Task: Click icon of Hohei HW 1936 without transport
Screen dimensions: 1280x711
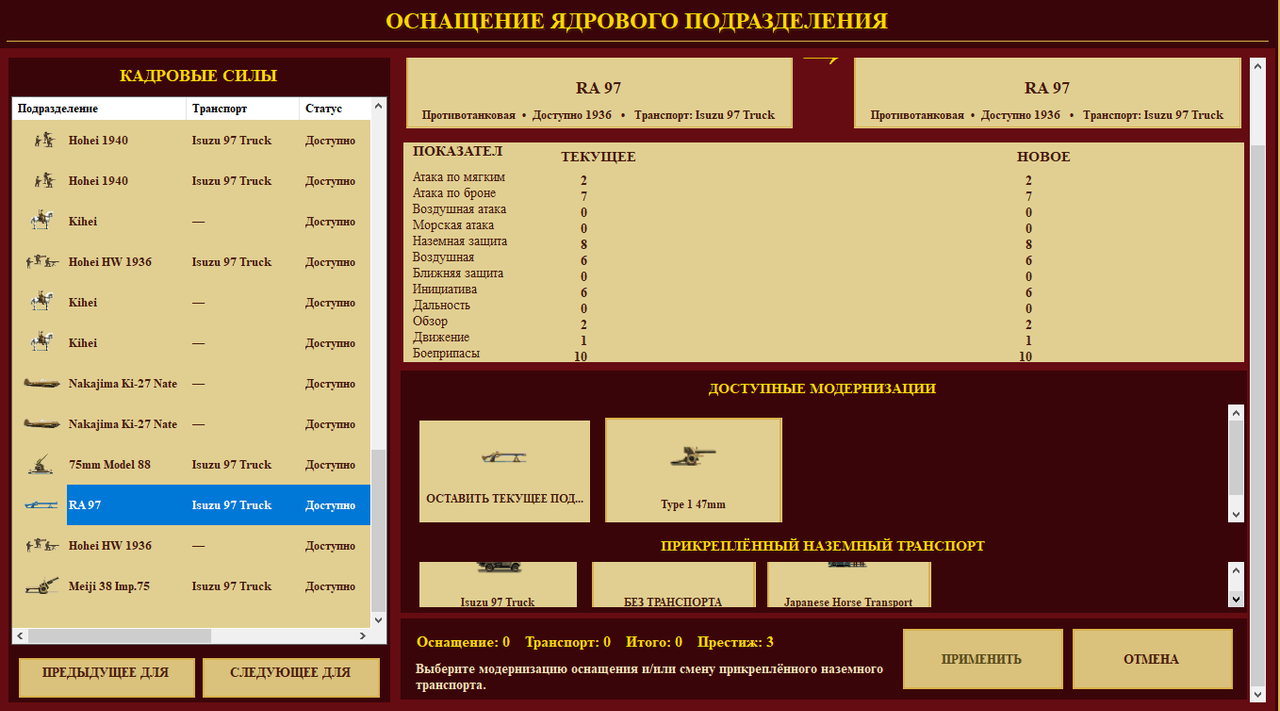Action: click(41, 546)
